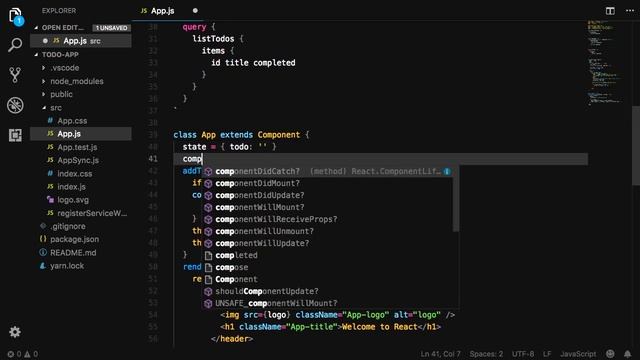Open the More Actions ellipsis menu
The height and width of the screenshot is (360, 640).
(x=630, y=11)
